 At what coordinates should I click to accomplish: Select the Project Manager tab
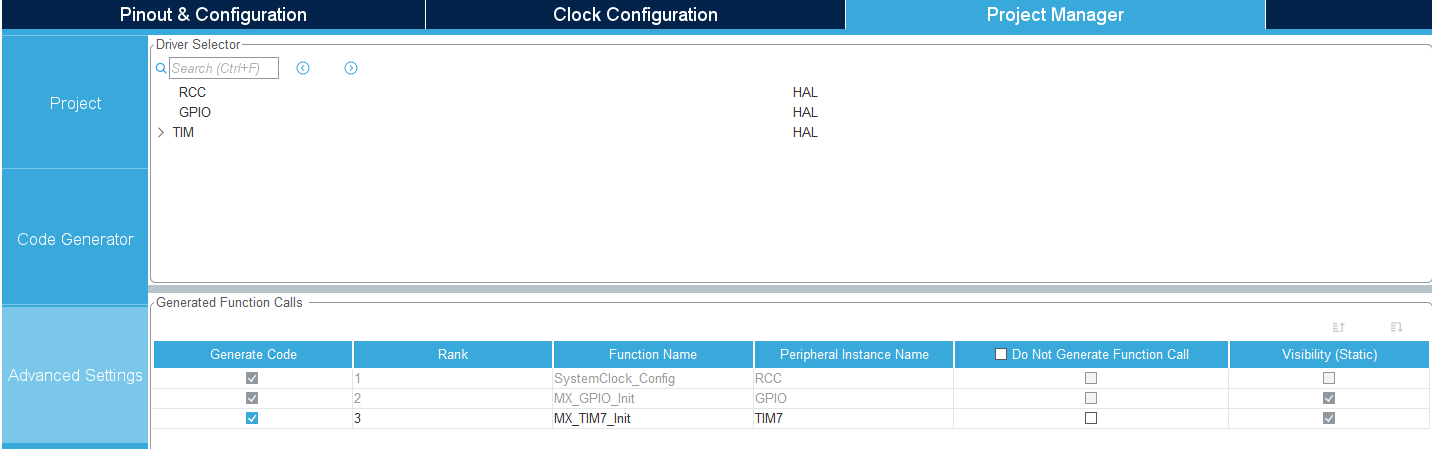1055,15
